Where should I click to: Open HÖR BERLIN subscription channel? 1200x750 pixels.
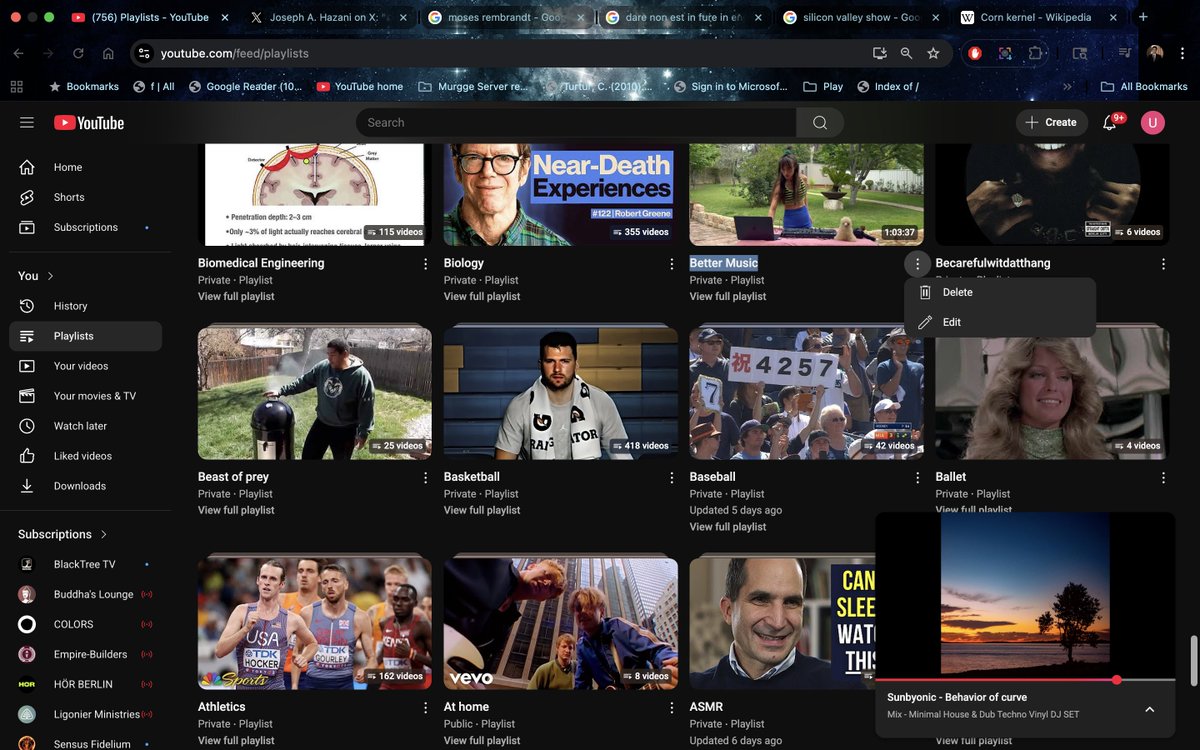[85, 684]
